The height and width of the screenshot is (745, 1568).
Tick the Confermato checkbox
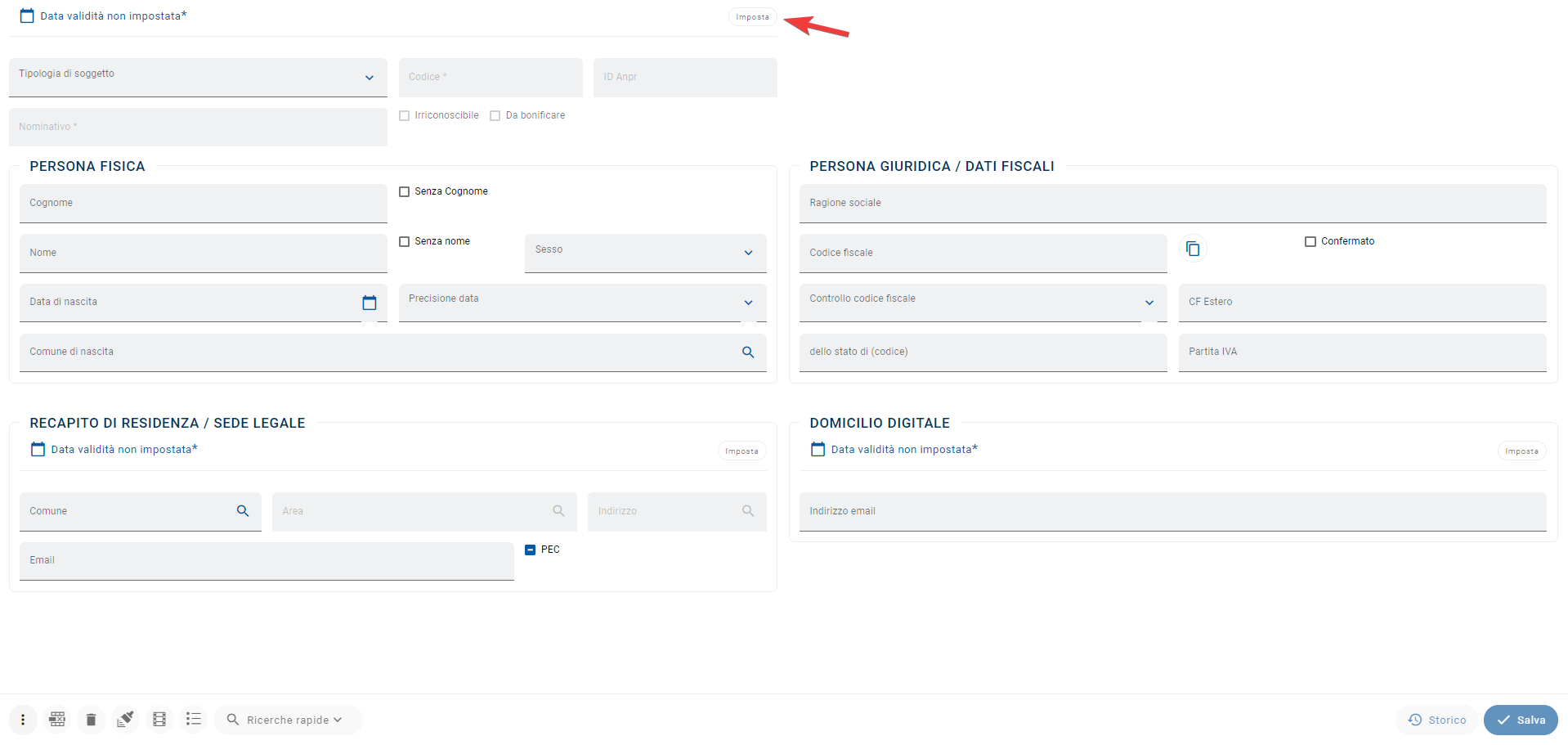(x=1310, y=241)
